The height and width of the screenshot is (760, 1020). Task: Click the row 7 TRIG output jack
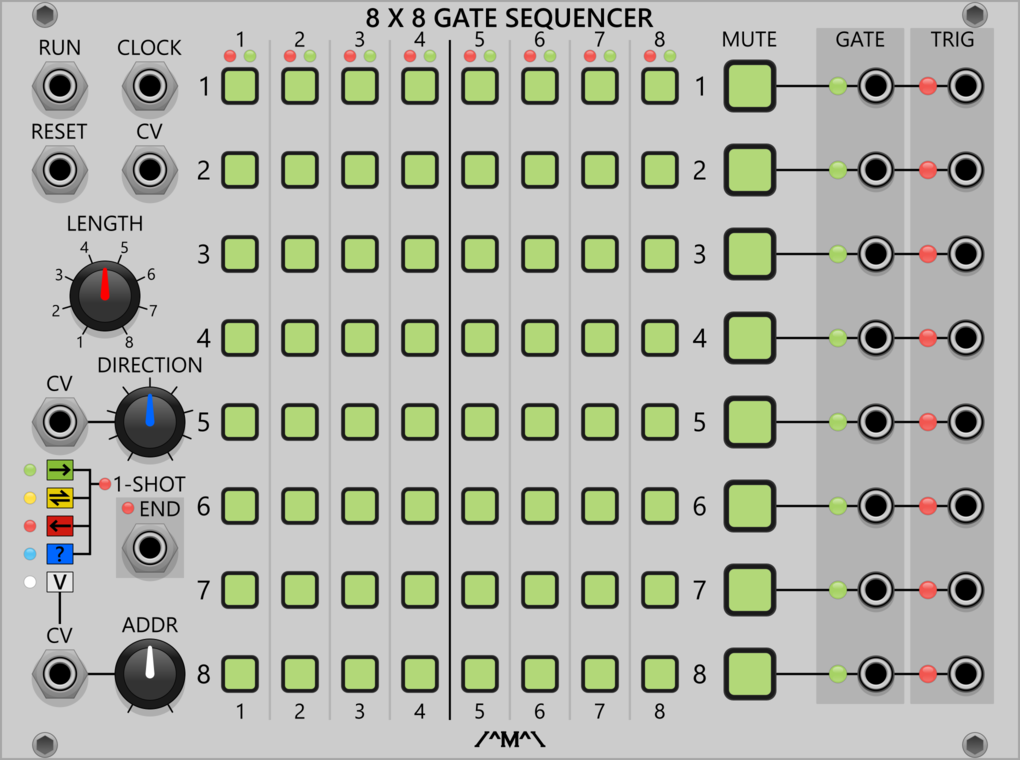tap(965, 590)
